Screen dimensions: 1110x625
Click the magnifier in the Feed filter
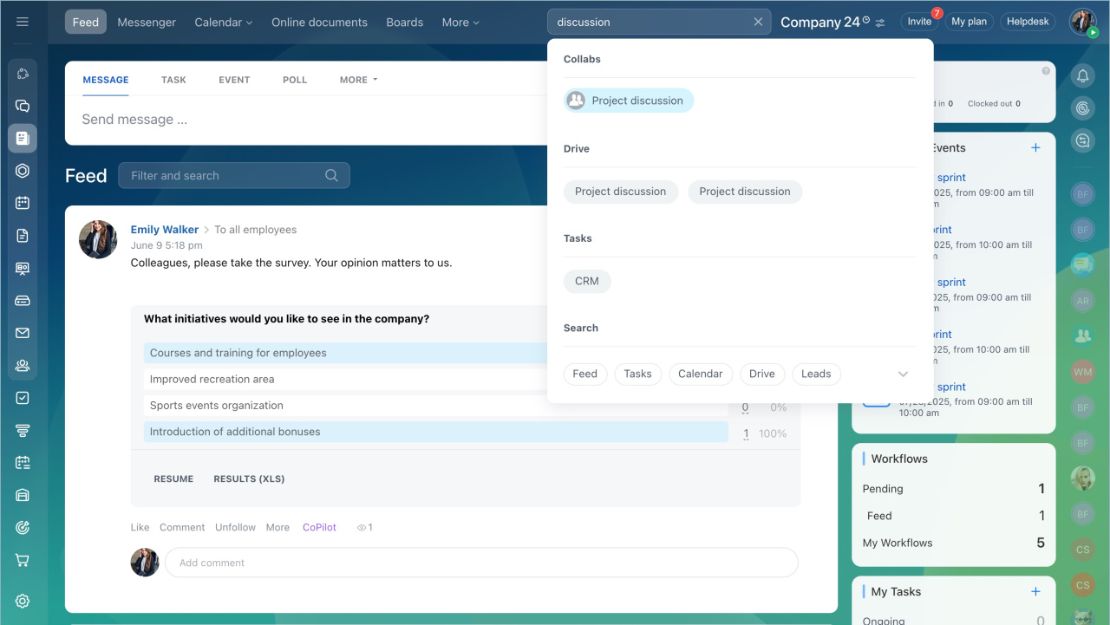(331, 176)
